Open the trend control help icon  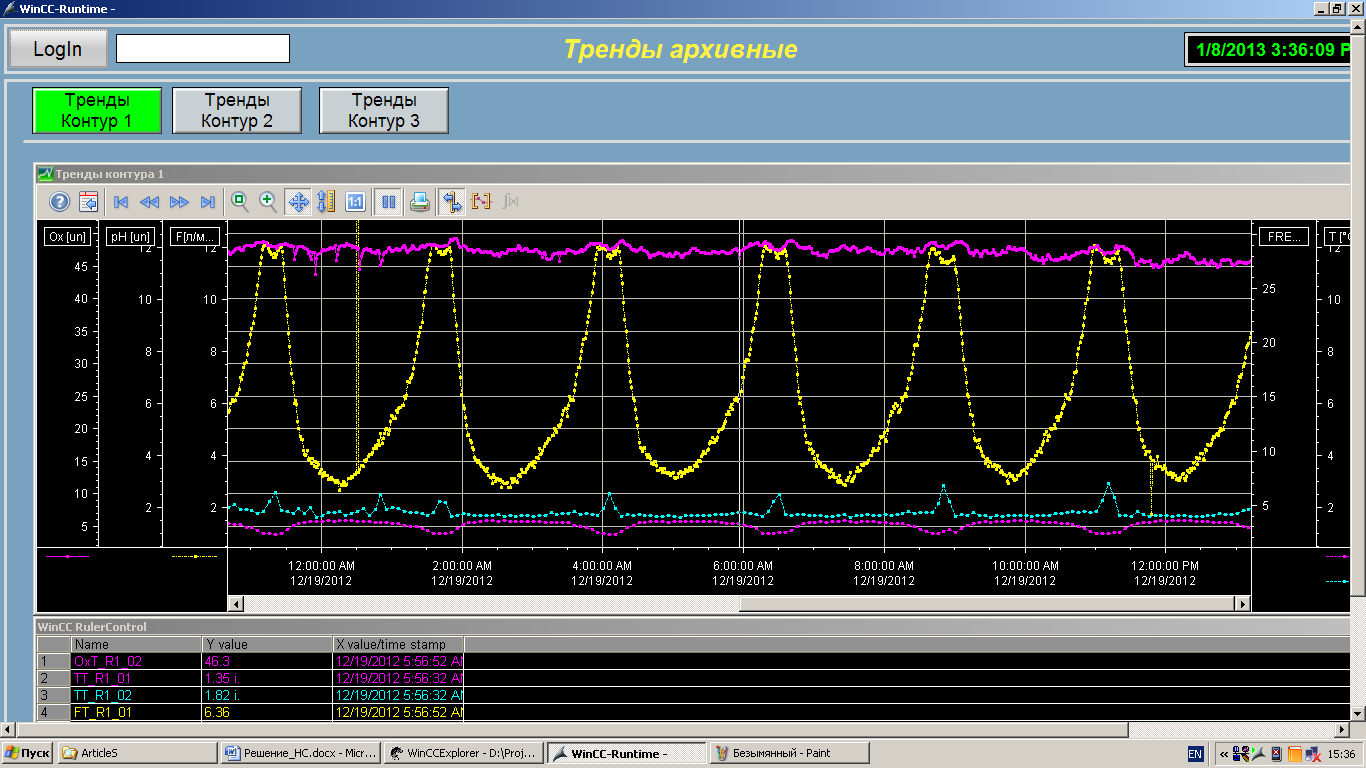(x=59, y=202)
